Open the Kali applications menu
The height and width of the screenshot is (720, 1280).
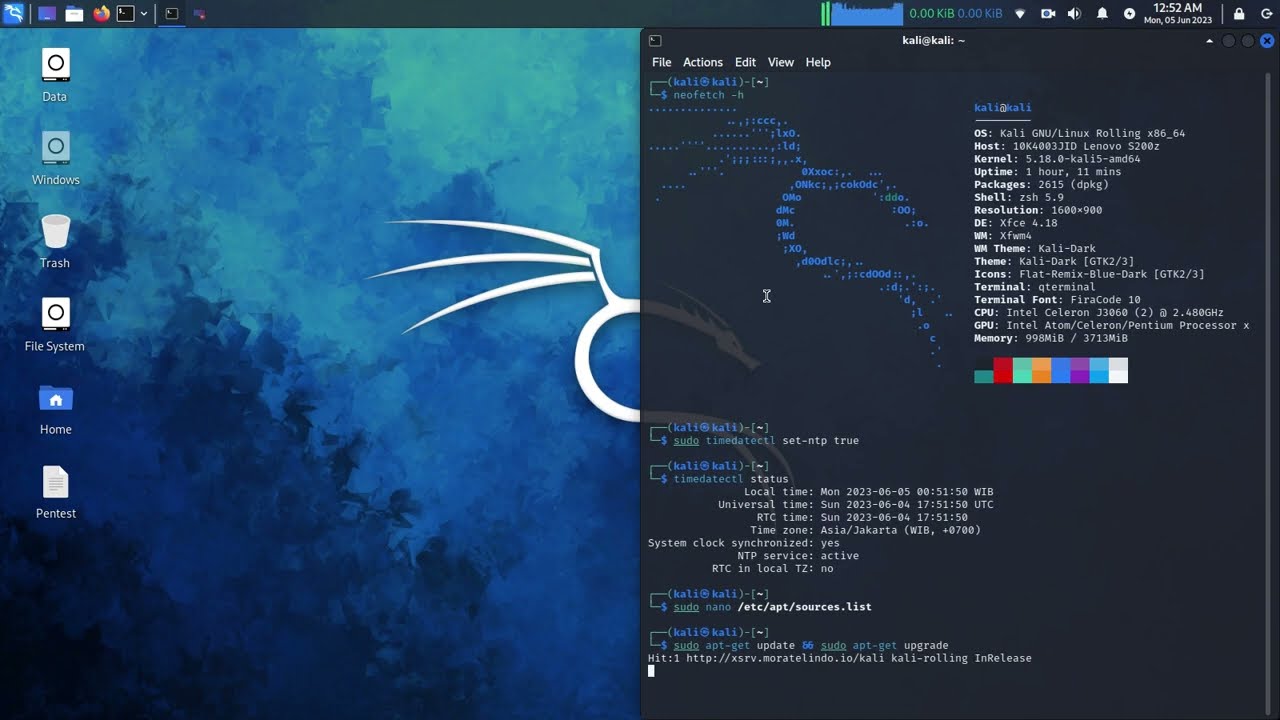(x=13, y=13)
